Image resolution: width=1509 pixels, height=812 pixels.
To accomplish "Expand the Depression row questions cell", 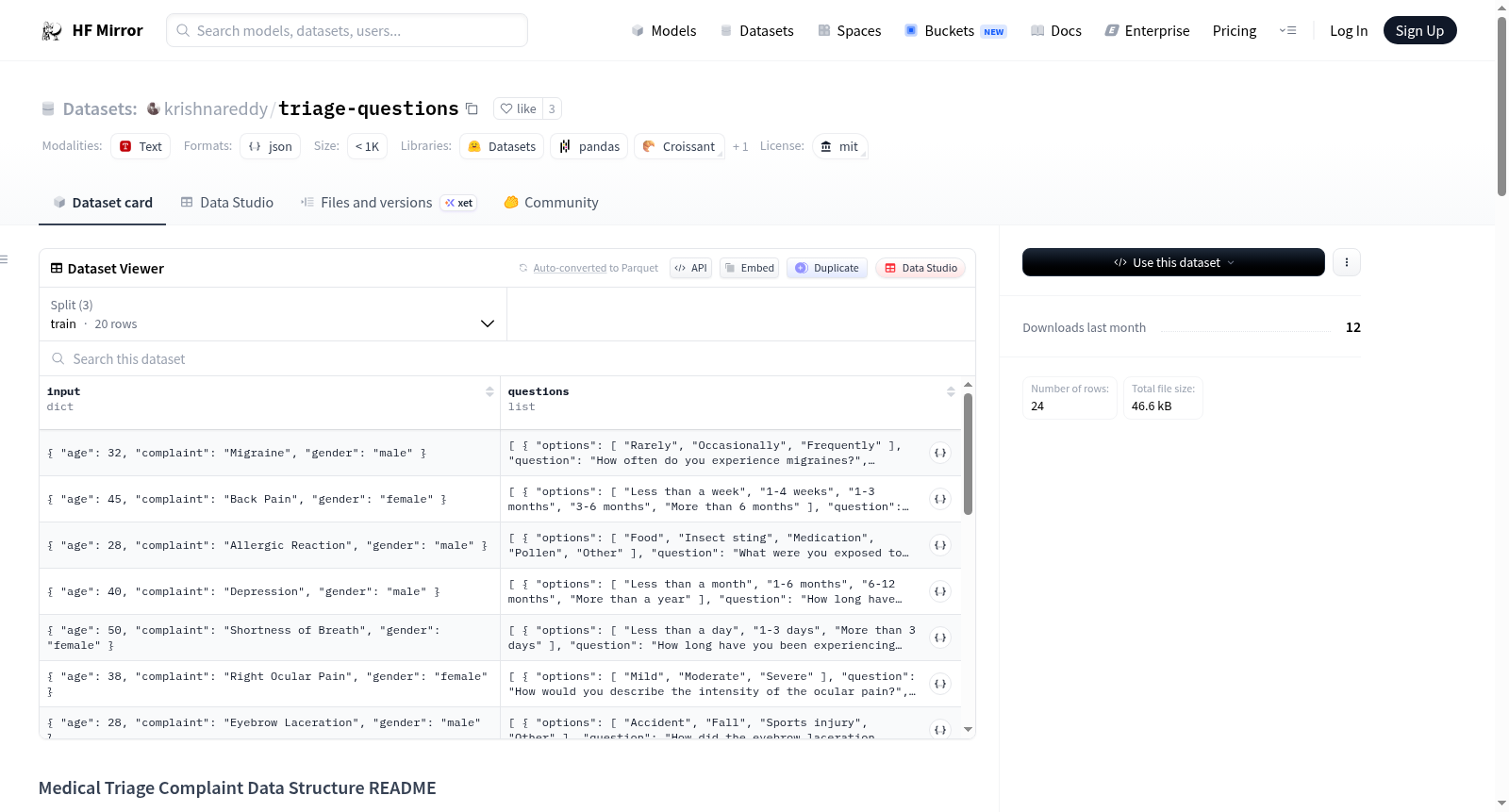I will [x=940, y=591].
